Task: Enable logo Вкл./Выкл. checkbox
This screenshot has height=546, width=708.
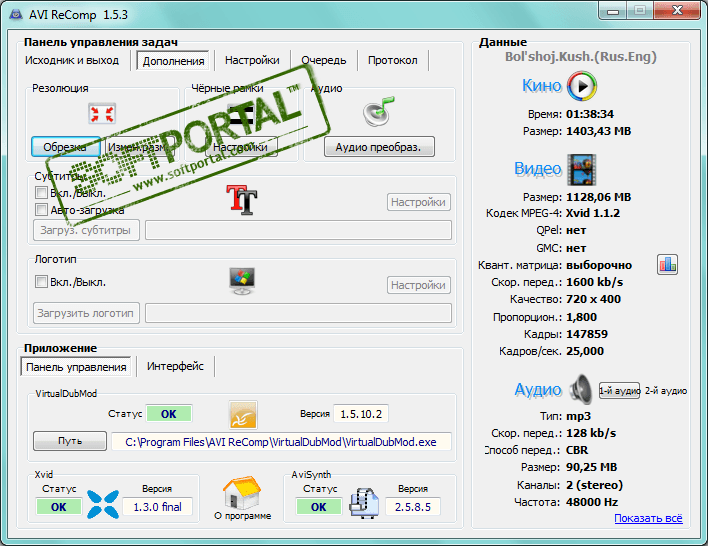Action: (41, 282)
